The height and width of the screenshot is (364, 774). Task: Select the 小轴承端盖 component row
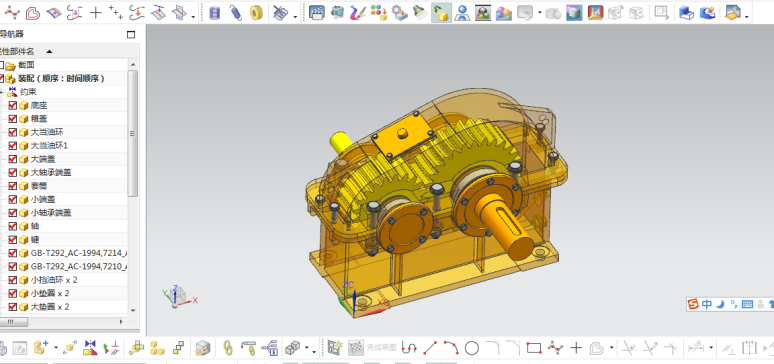[x=51, y=213]
